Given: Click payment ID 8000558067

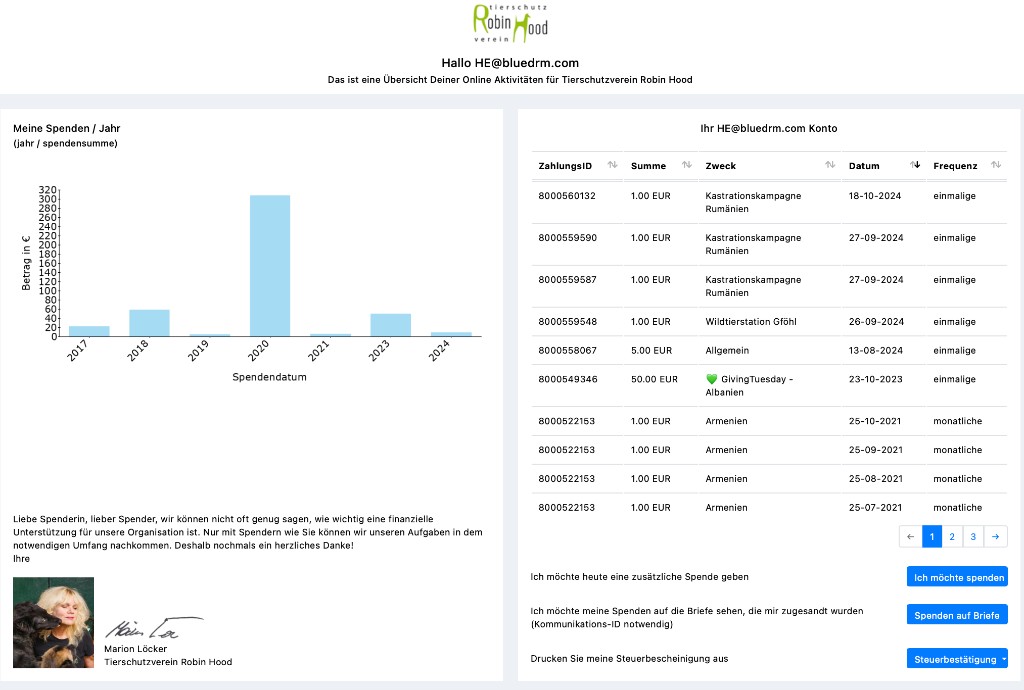Looking at the screenshot, I should 568,350.
